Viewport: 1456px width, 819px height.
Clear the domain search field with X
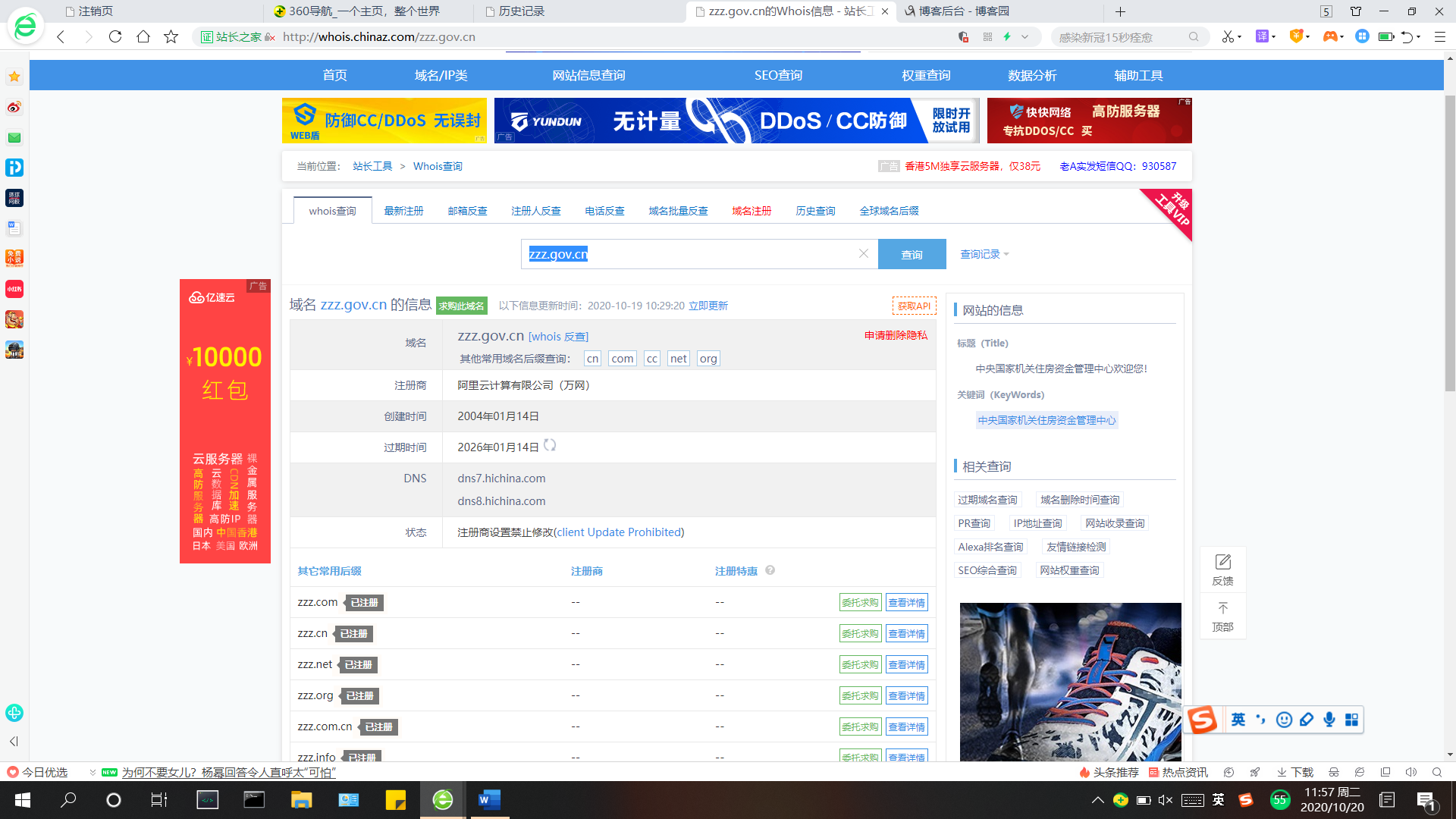point(863,254)
